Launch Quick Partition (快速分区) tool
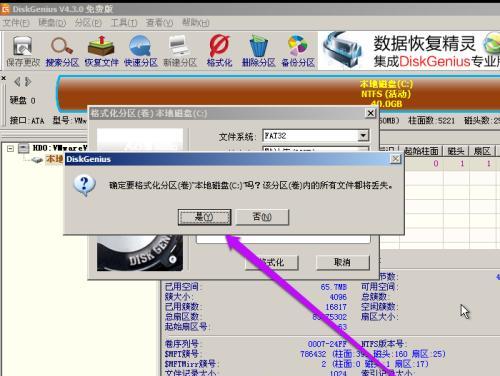 point(140,51)
